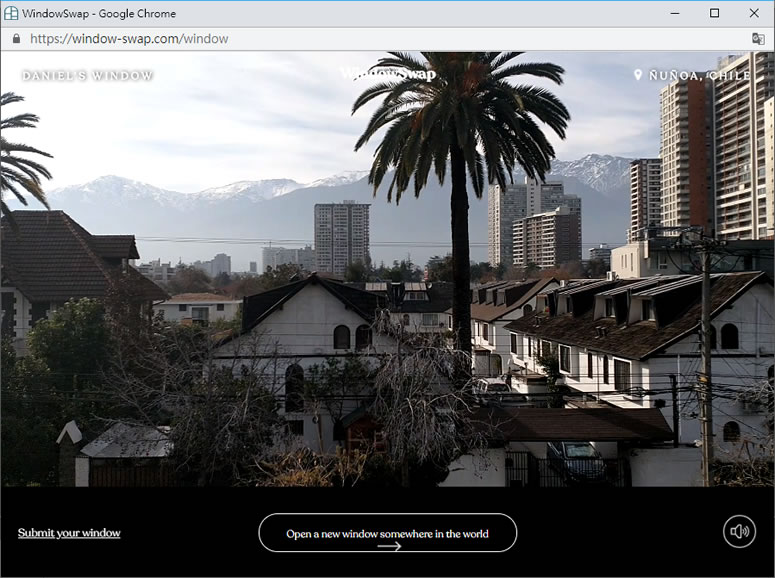This screenshot has height=578, width=775.
Task: Minimize the Chrome window
Action: point(675,13)
